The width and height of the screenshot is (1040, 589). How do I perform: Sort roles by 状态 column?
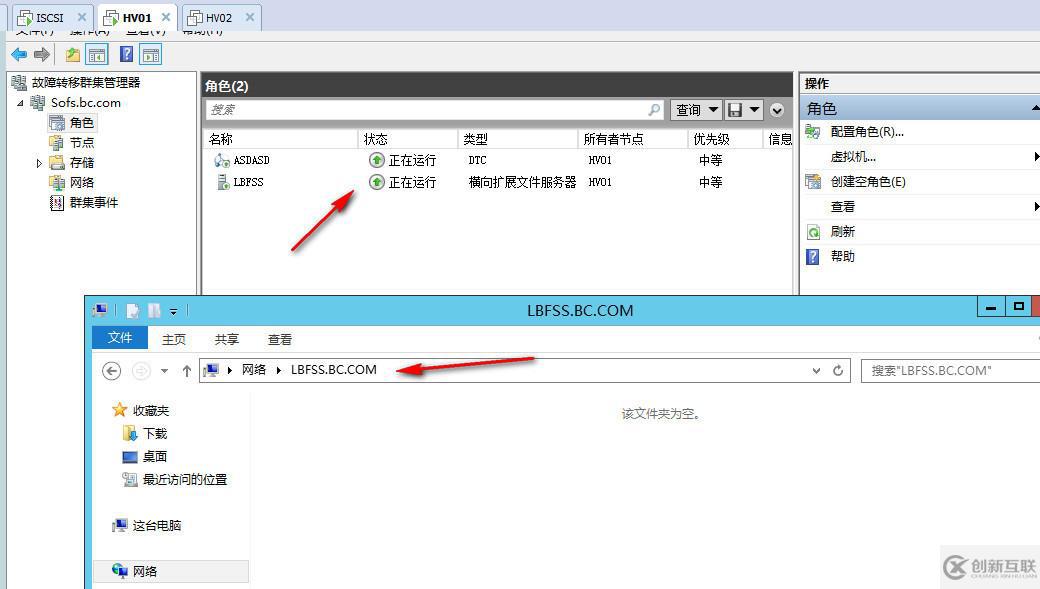pyautogui.click(x=408, y=139)
